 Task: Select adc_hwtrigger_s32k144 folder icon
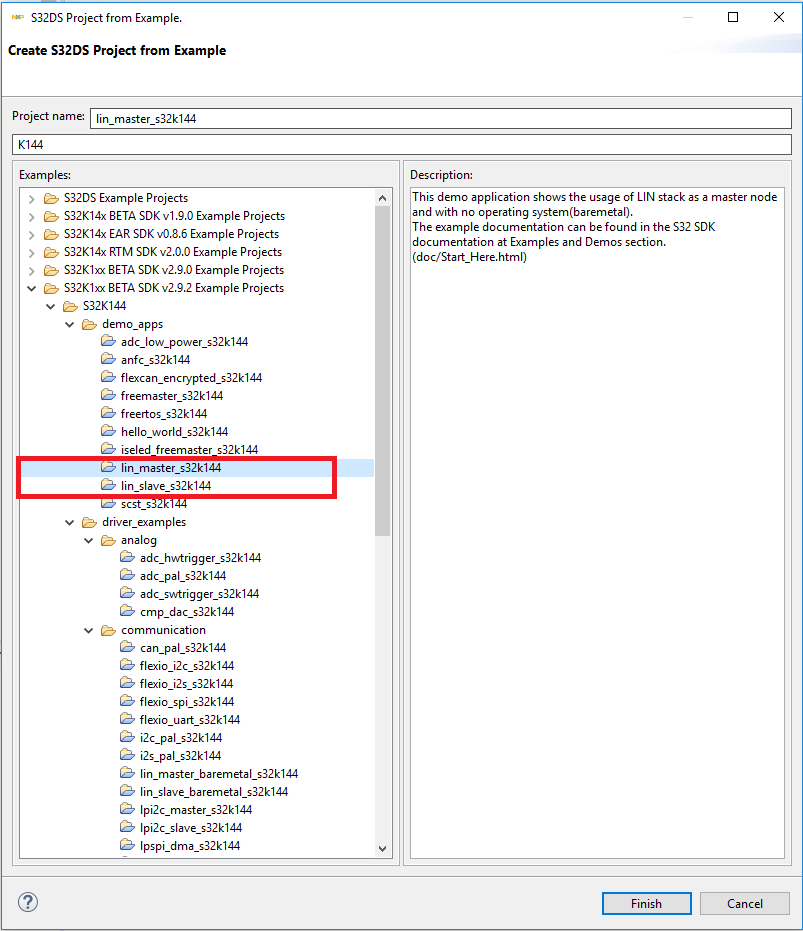[x=127, y=557]
